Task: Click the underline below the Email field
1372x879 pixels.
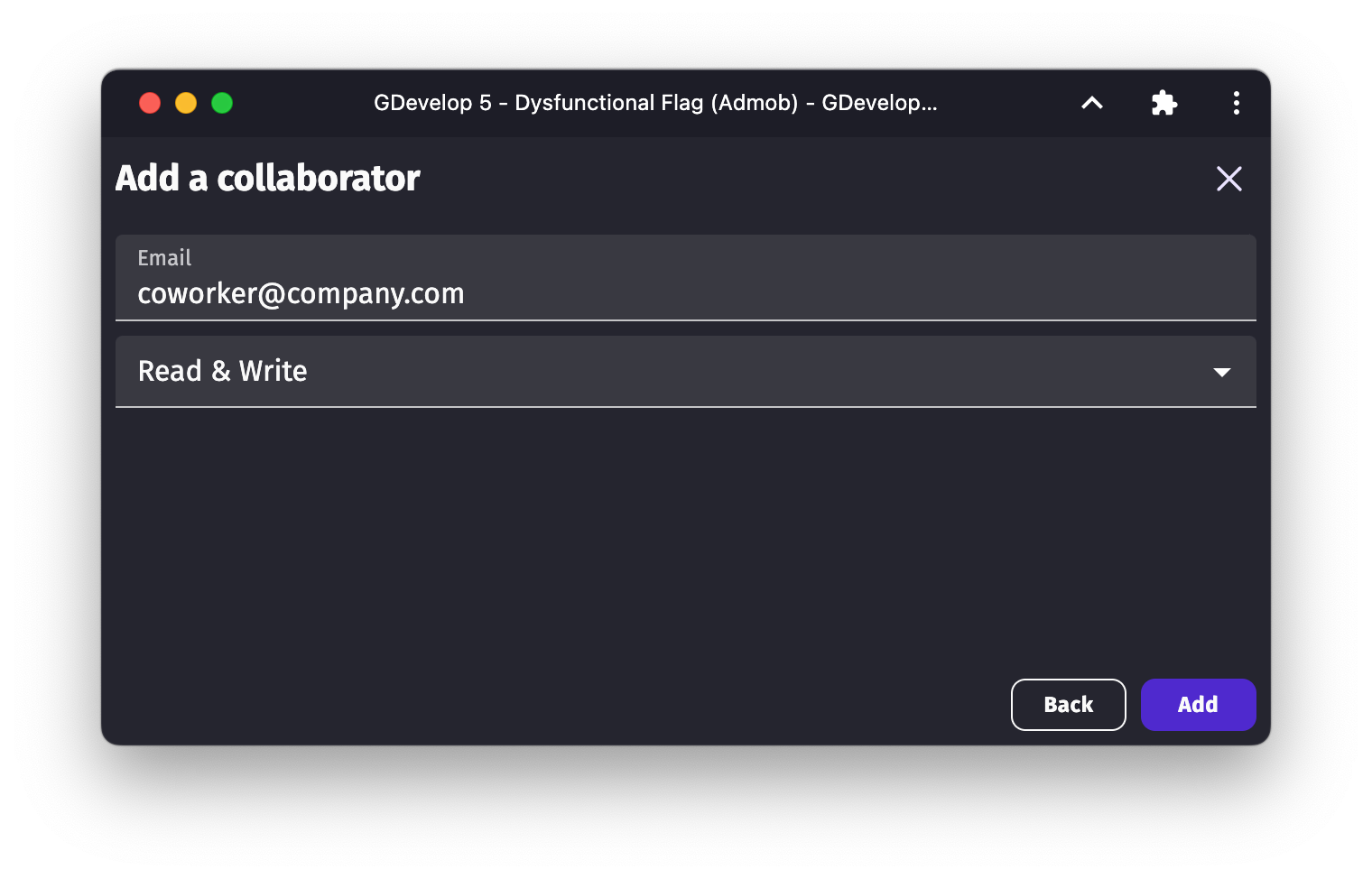Action: click(686, 320)
